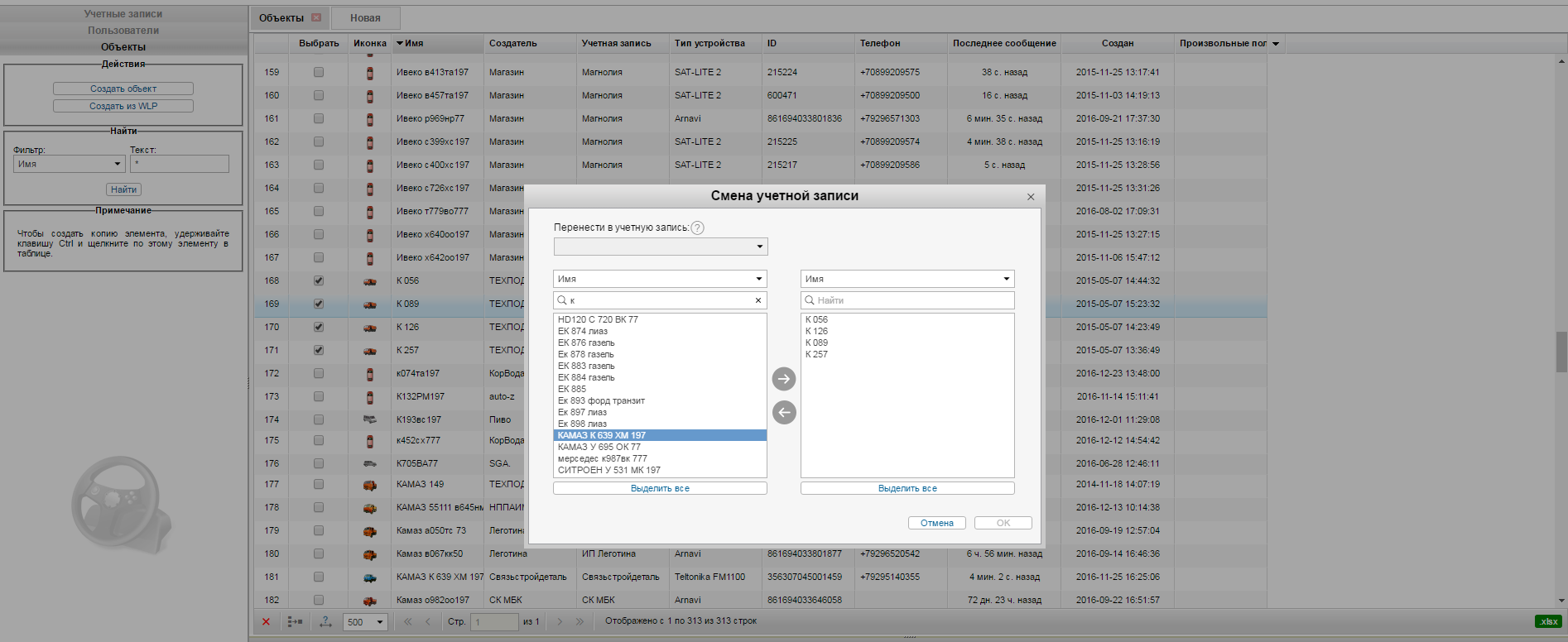Click the red delete X in the bottom toolbar
This screenshot has height=642, width=1568.
click(x=266, y=622)
